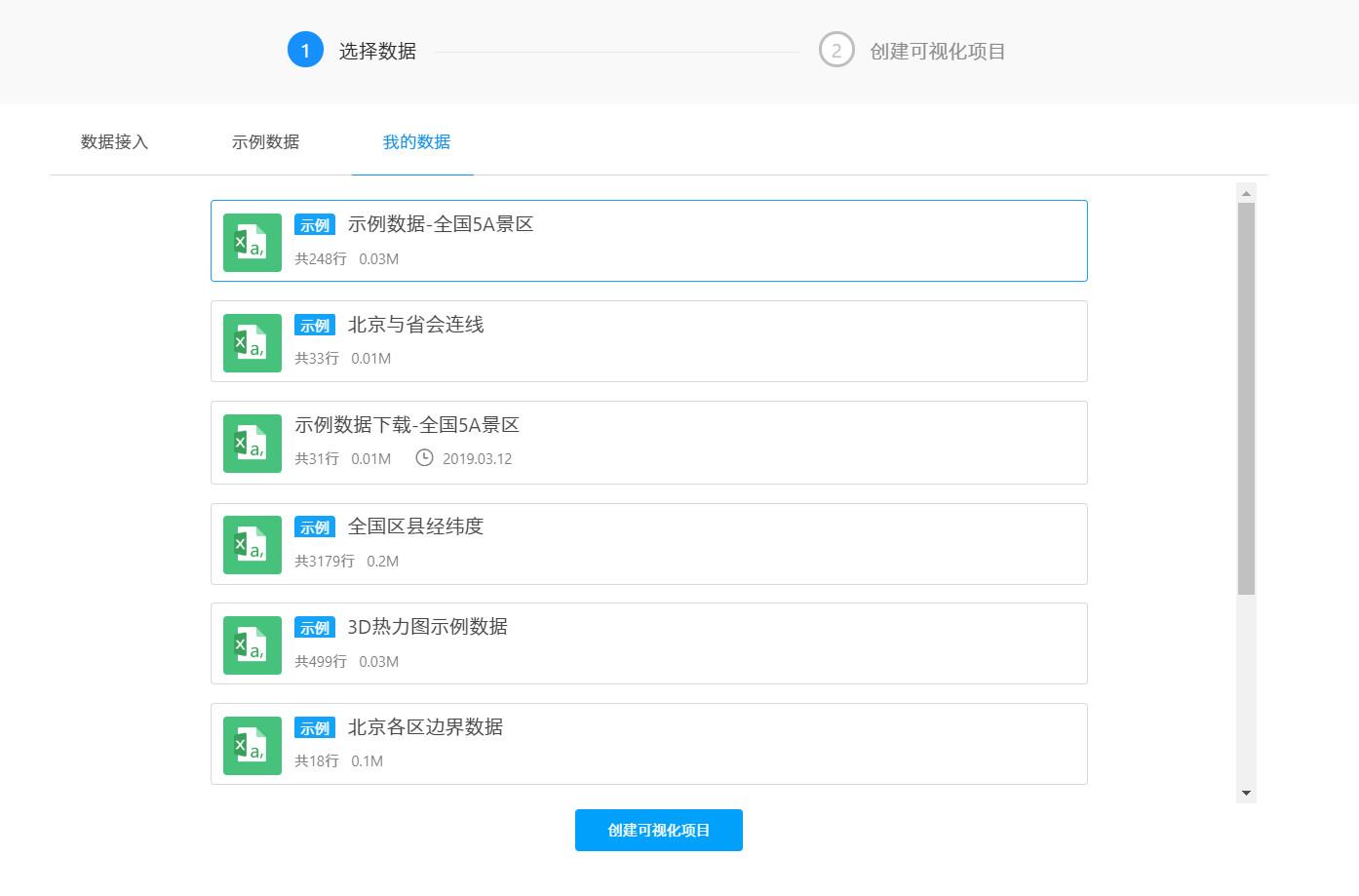Image resolution: width=1359 pixels, height=896 pixels.
Task: Click the scrollbar up arrow
Action: [1246, 192]
